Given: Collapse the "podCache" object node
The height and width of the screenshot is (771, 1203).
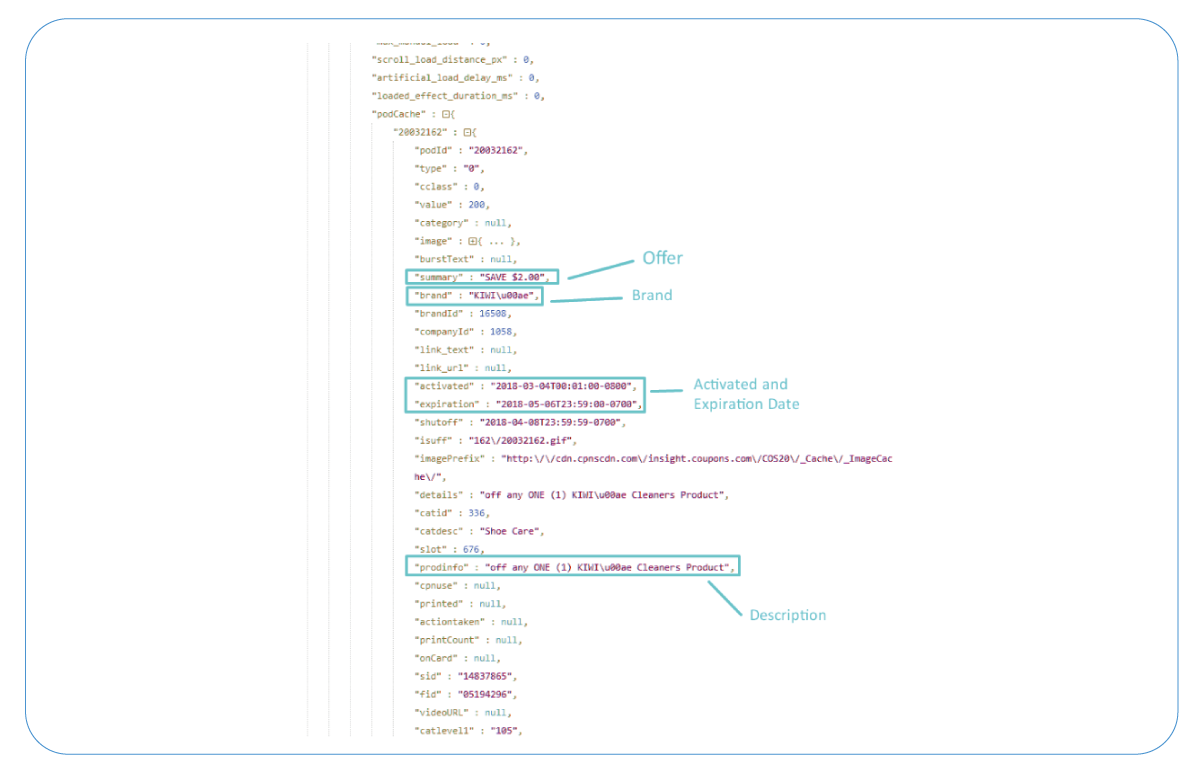Looking at the screenshot, I should pyautogui.click(x=446, y=114).
